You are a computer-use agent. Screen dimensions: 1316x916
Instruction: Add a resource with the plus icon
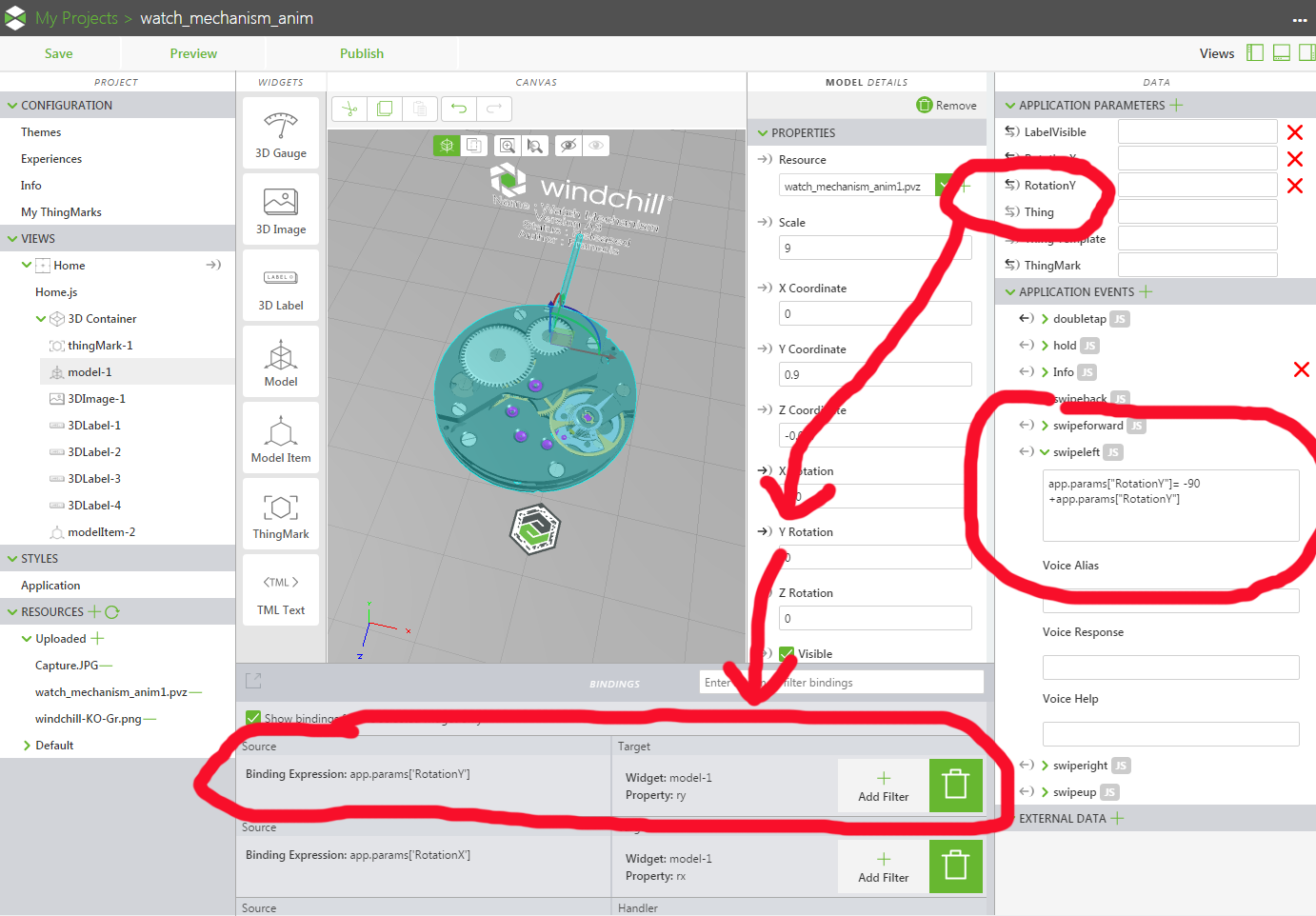click(94, 612)
